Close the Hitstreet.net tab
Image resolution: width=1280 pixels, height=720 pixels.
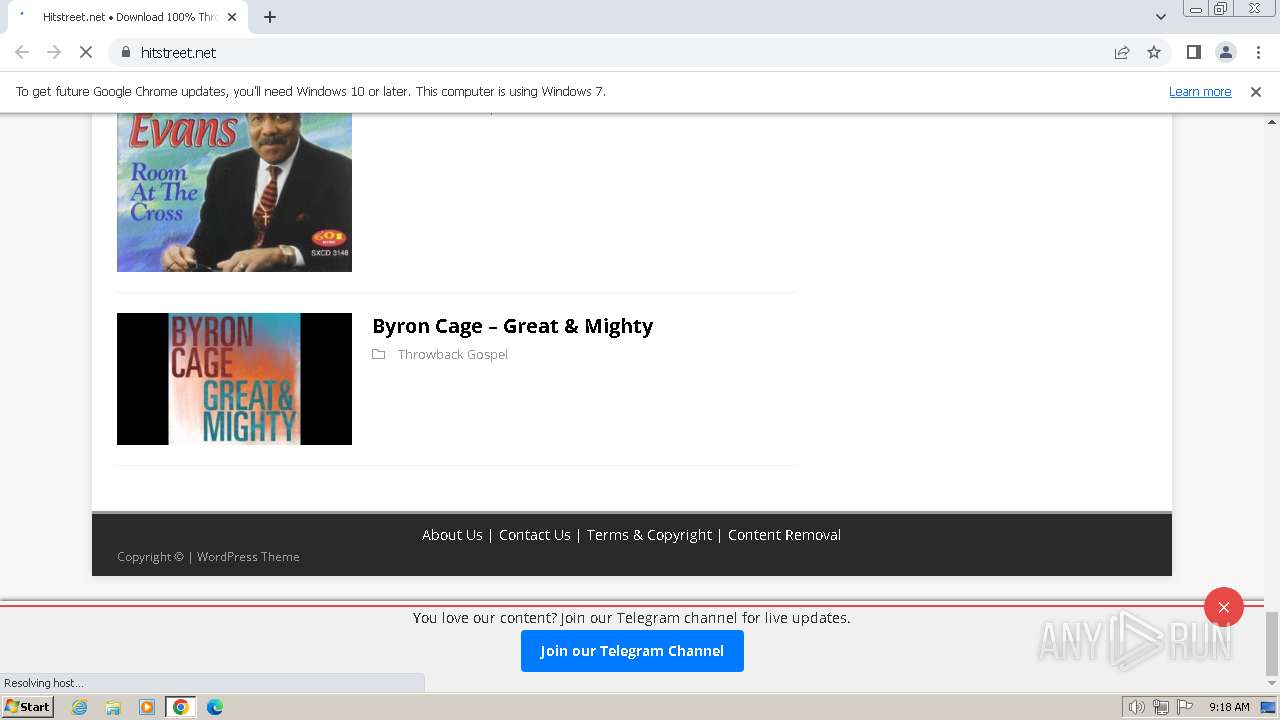coord(232,17)
